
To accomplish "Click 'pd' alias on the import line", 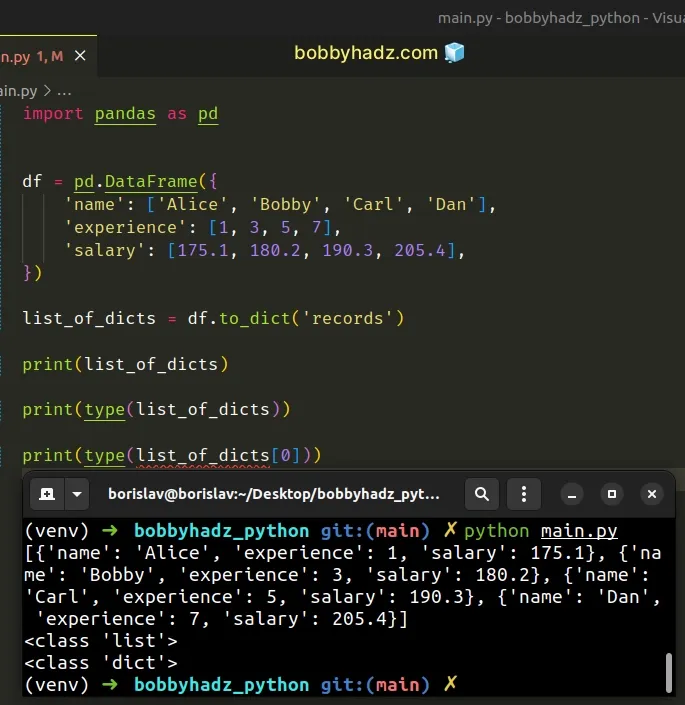I will [x=208, y=113].
